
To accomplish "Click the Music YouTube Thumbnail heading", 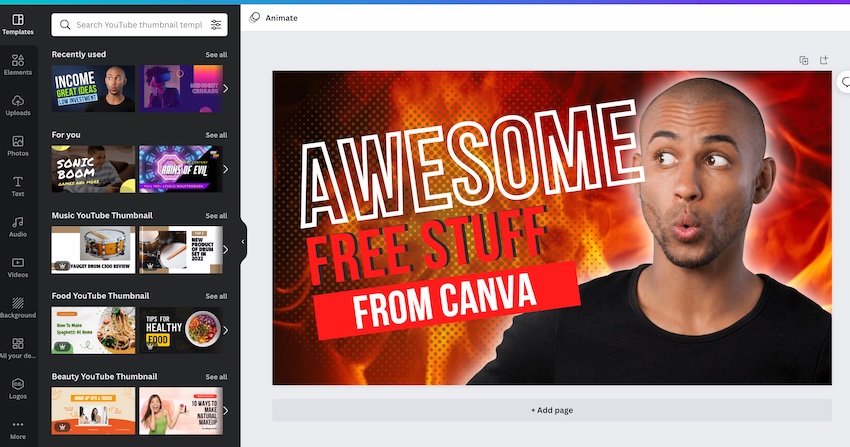I will click(x=102, y=215).
